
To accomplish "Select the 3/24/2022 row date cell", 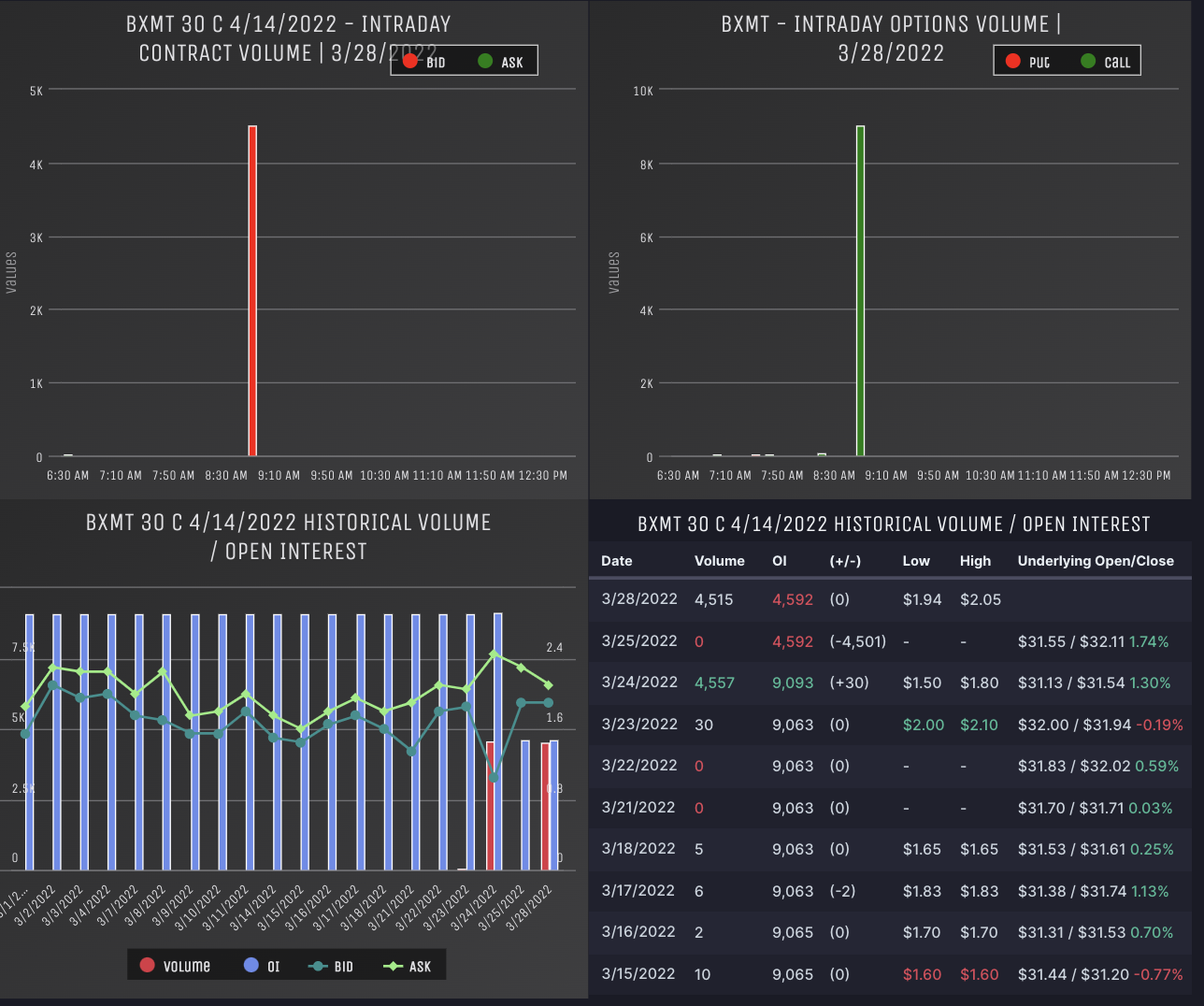I will pos(639,683).
